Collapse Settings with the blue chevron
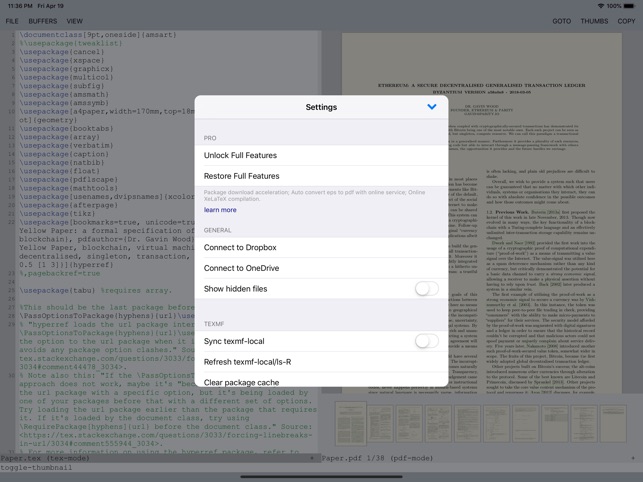Viewport: 643px width, 482px height. pyautogui.click(x=431, y=107)
